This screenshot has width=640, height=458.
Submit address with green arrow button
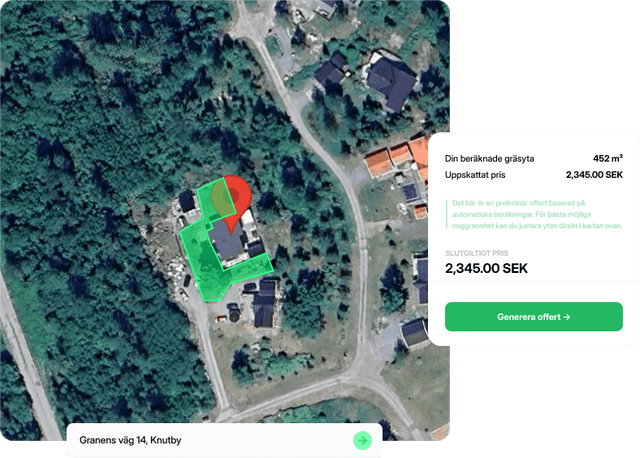[x=362, y=440]
